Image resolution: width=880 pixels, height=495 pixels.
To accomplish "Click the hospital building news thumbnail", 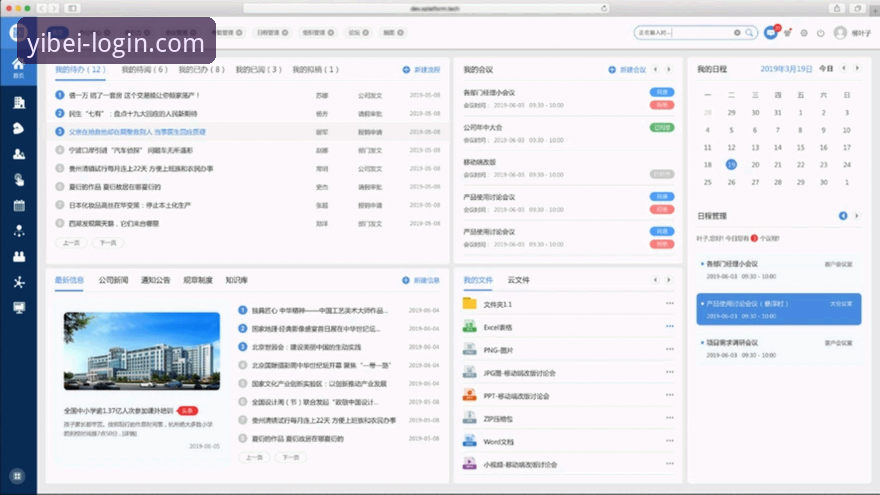I will click(x=142, y=351).
